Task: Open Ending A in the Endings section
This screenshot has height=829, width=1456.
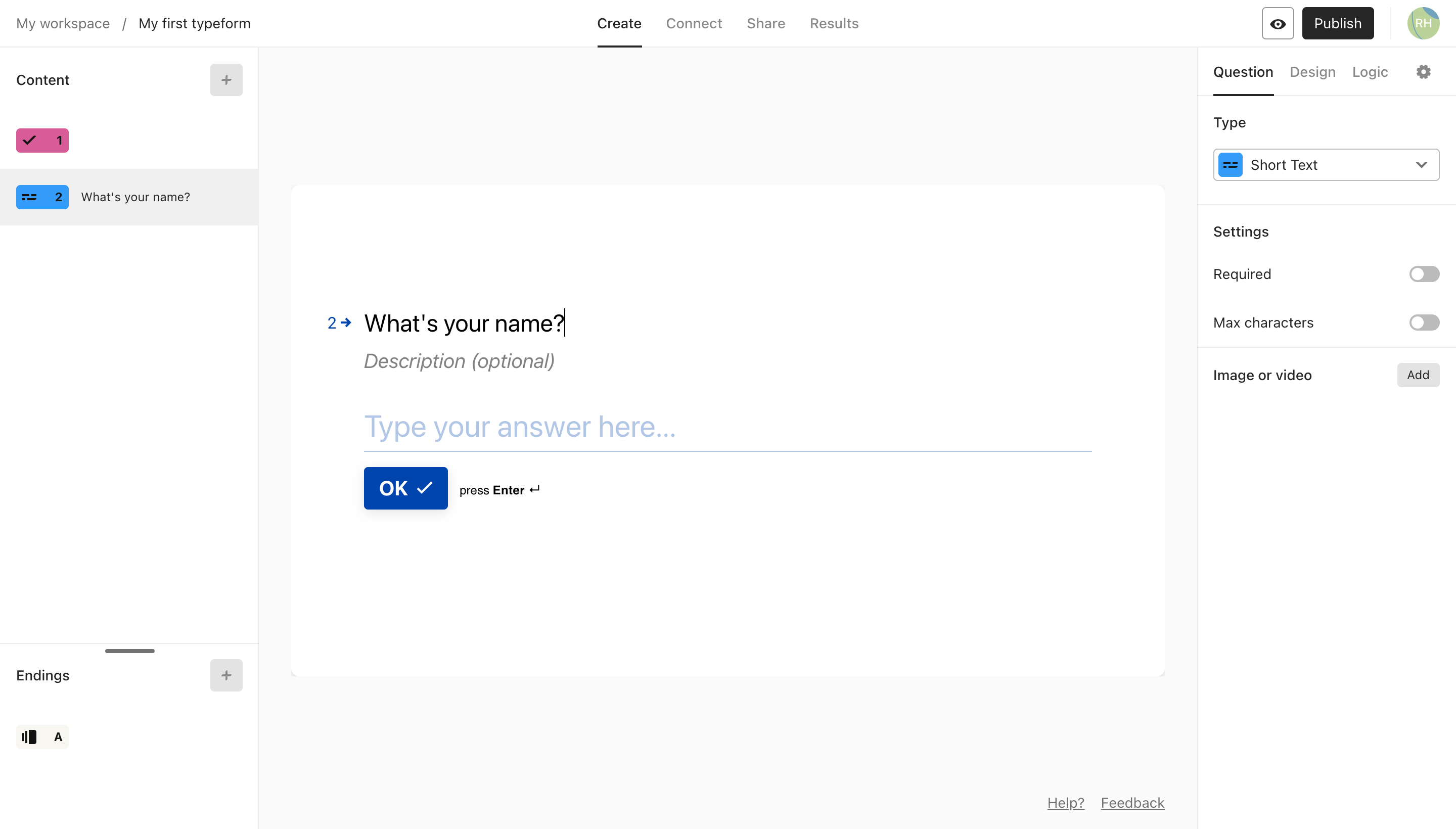Action: pyautogui.click(x=42, y=736)
